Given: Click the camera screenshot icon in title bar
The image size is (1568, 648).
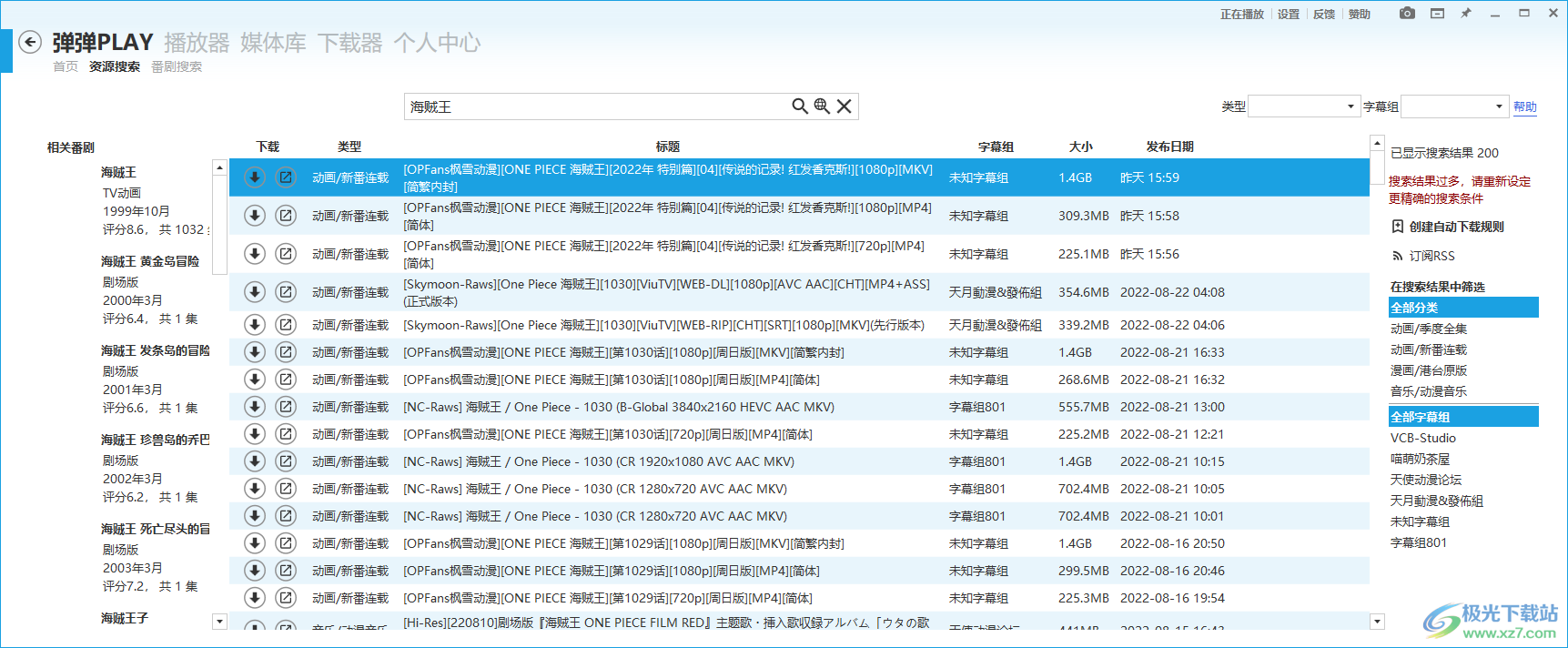Looking at the screenshot, I should point(1407,14).
